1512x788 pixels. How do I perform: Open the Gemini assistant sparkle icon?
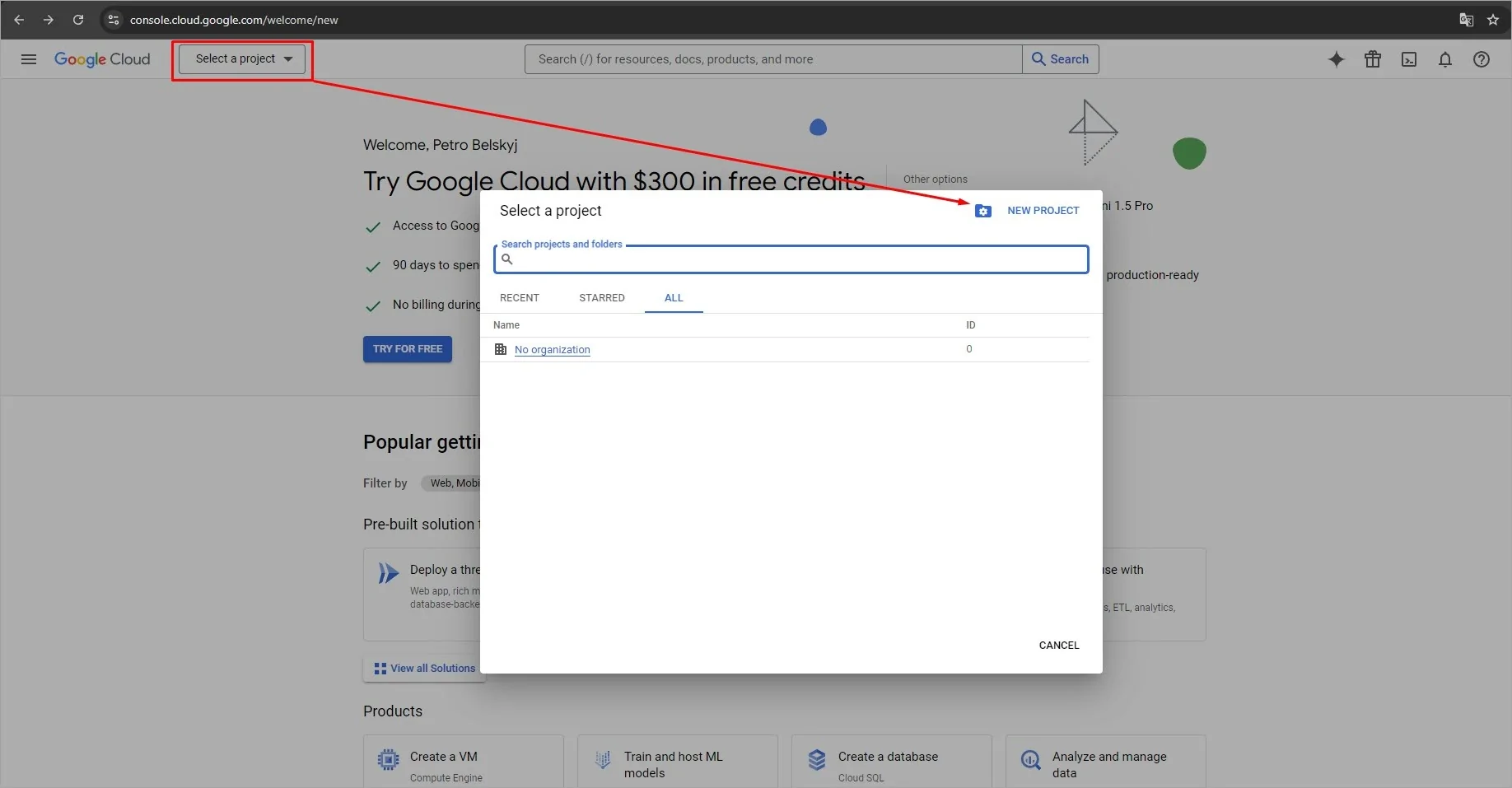[1336, 58]
